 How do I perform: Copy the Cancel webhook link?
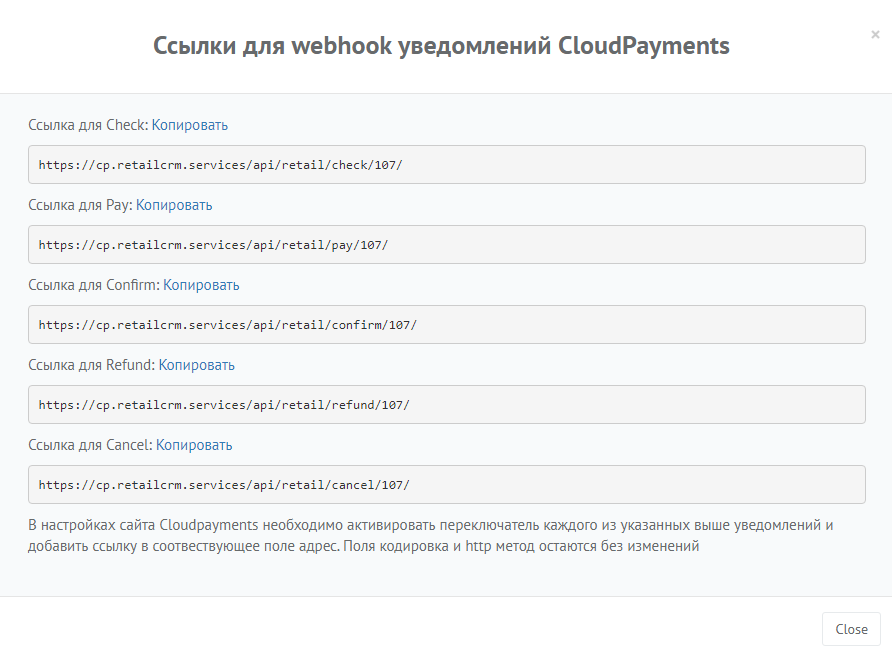(194, 445)
